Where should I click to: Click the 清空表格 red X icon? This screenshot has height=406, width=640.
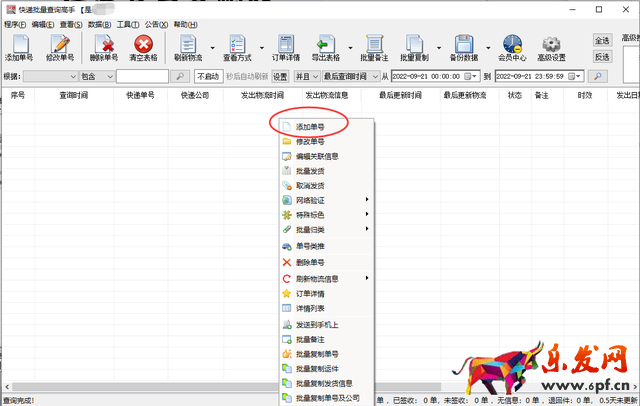point(144,46)
